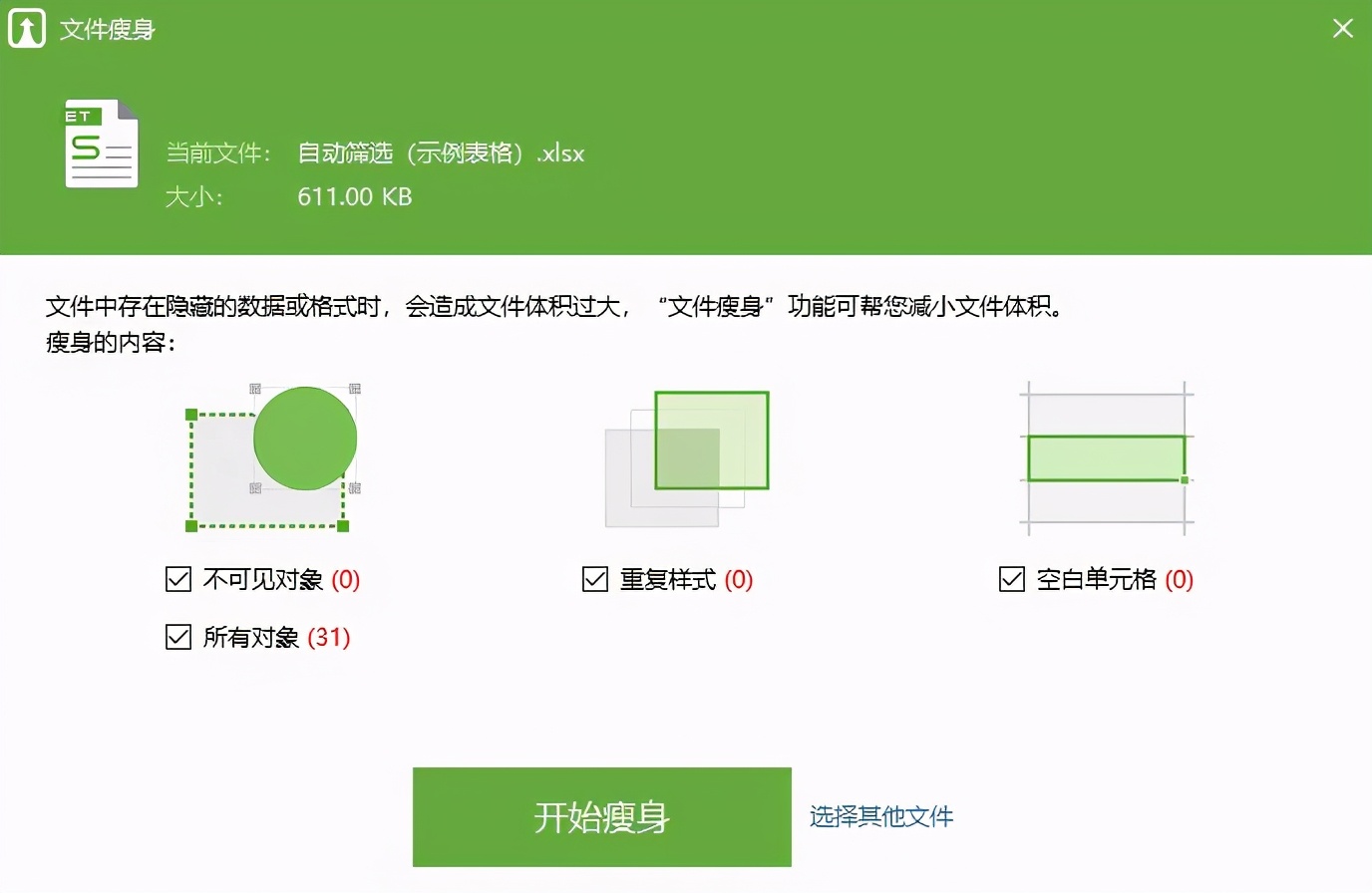
Task: Close the 文件瘦身 dialog
Action: (x=1342, y=28)
